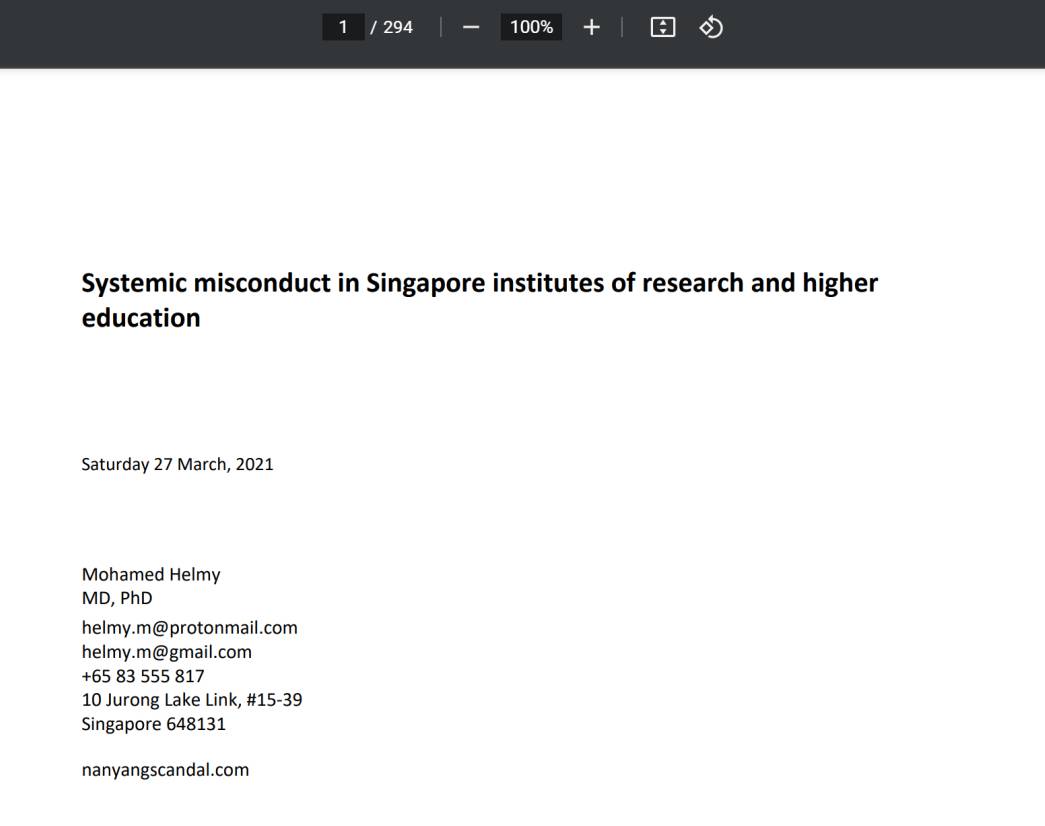
Task: Click the helmy.m@gmail.com email address
Action: point(167,651)
